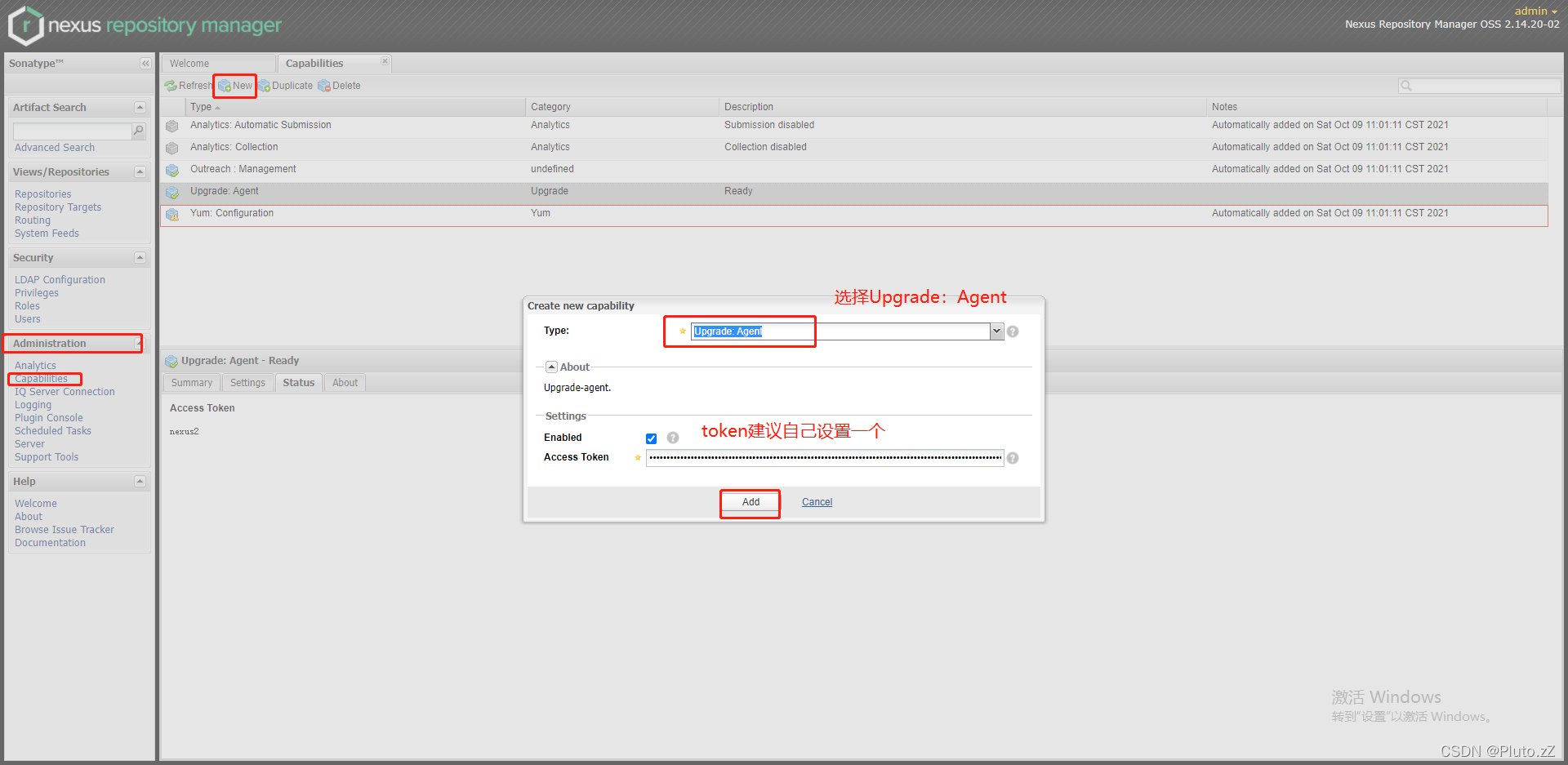Open System Feeds link
Viewport: 1568px width, 765px height.
tap(47, 234)
